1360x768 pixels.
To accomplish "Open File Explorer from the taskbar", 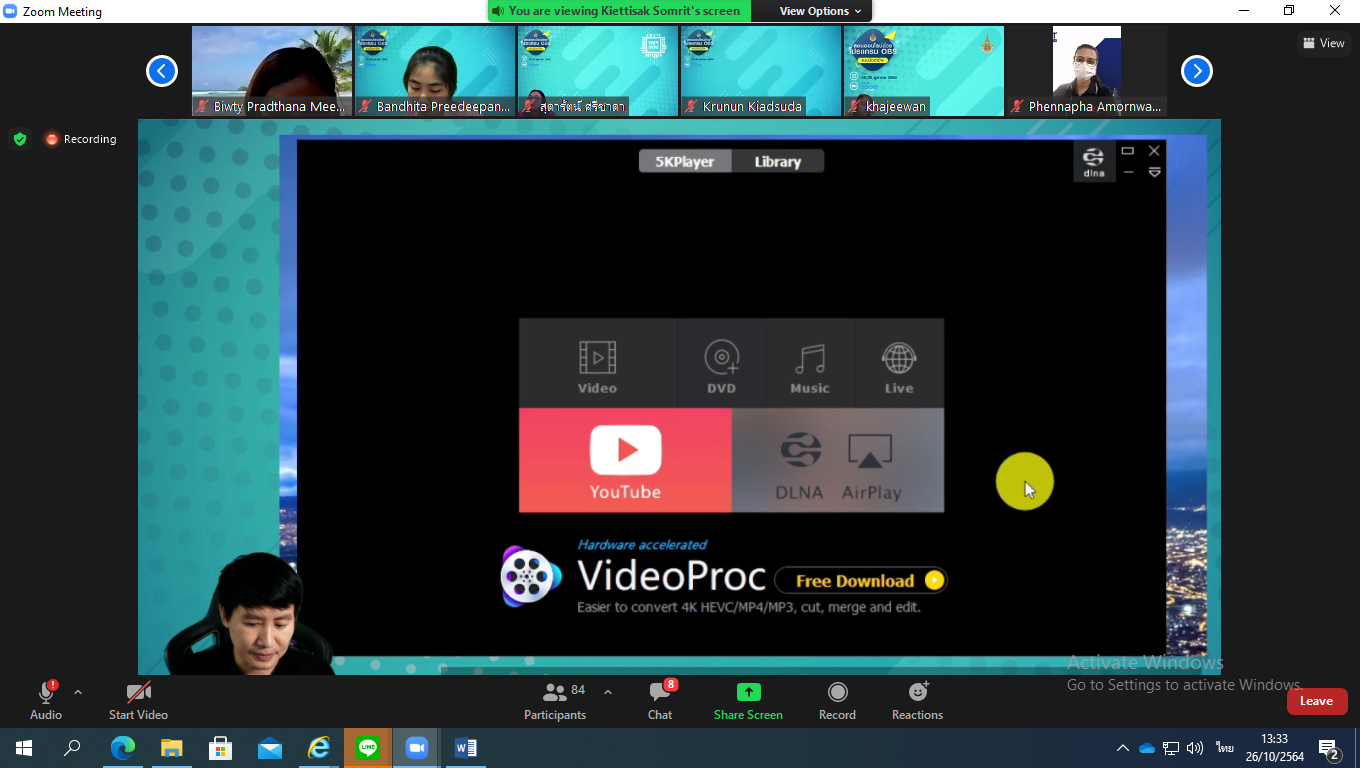I will point(172,748).
